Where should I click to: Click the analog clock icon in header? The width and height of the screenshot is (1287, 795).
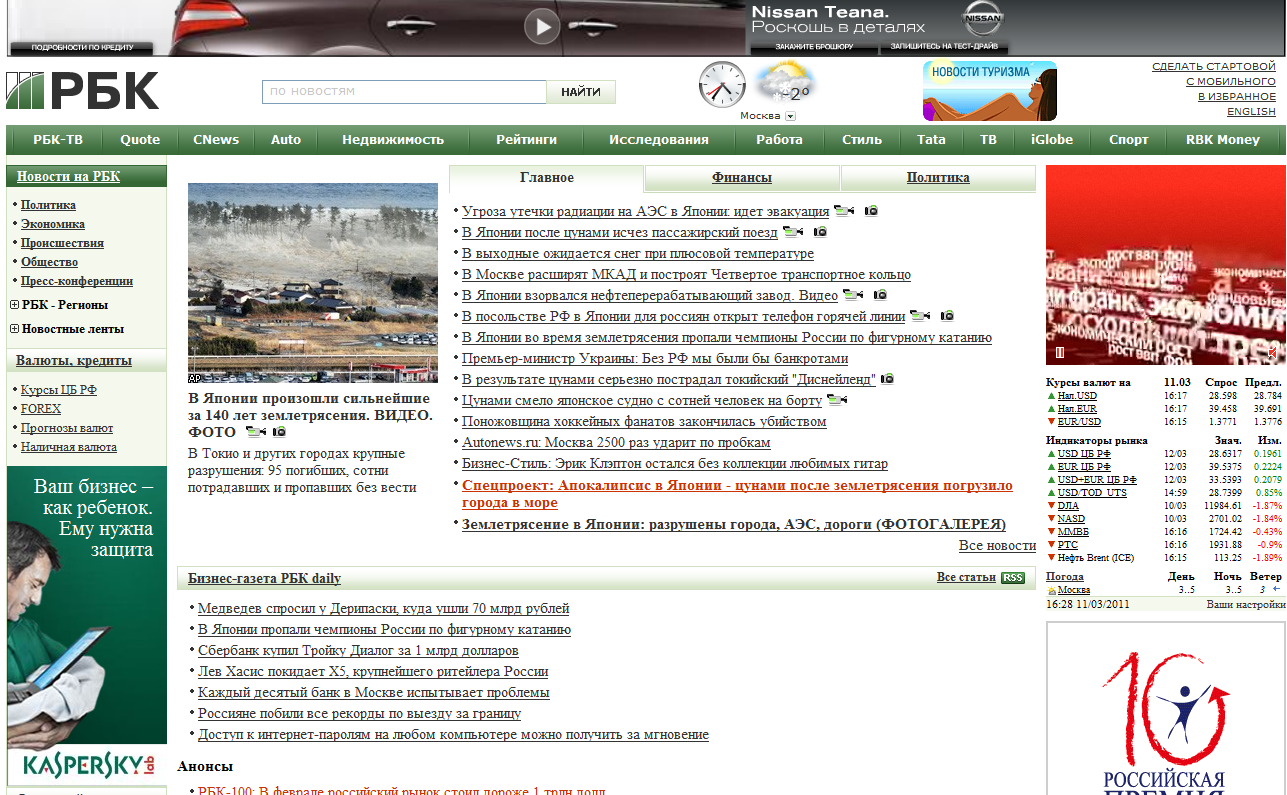(722, 85)
